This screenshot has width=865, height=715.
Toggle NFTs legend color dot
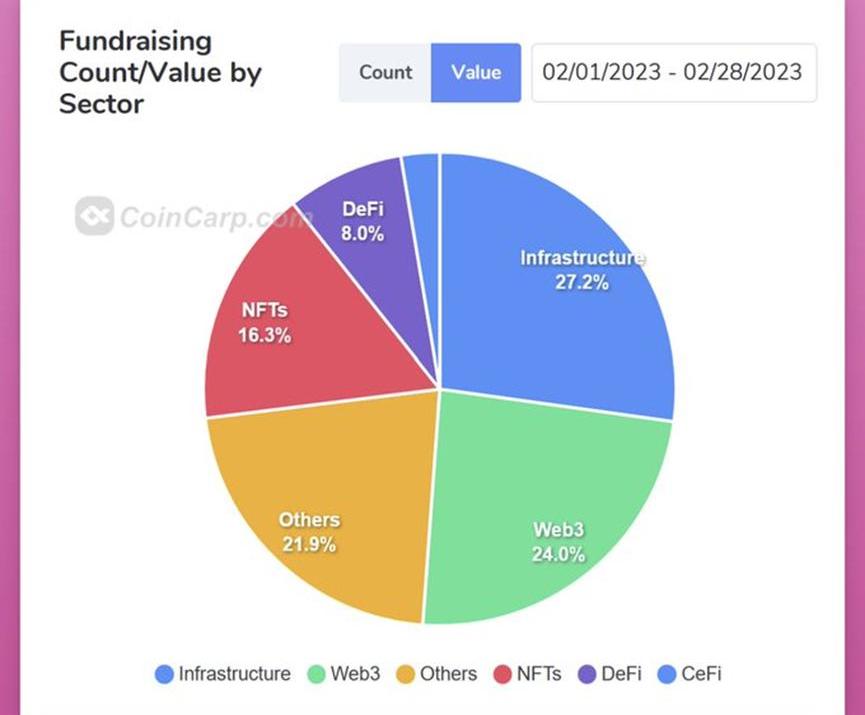502,674
